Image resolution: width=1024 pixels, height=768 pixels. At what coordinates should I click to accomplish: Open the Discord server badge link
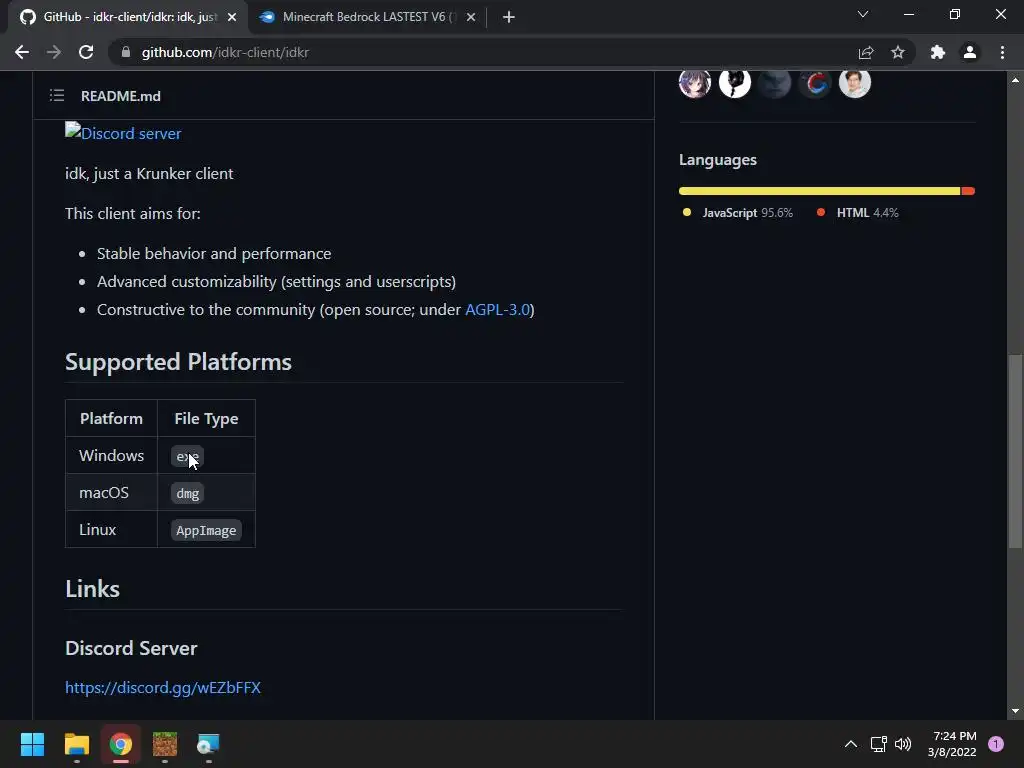click(x=123, y=133)
